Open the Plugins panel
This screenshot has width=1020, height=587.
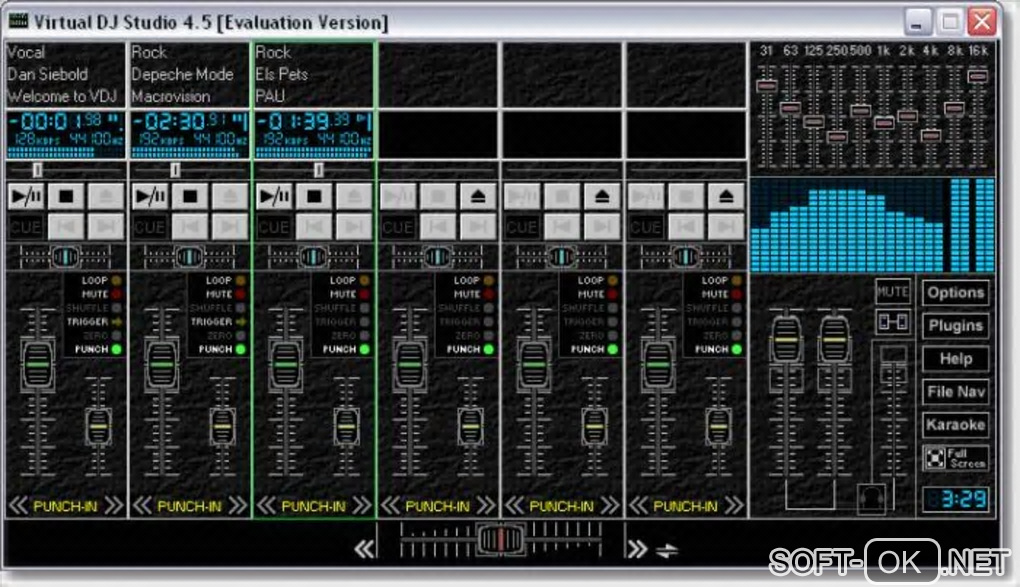(956, 325)
